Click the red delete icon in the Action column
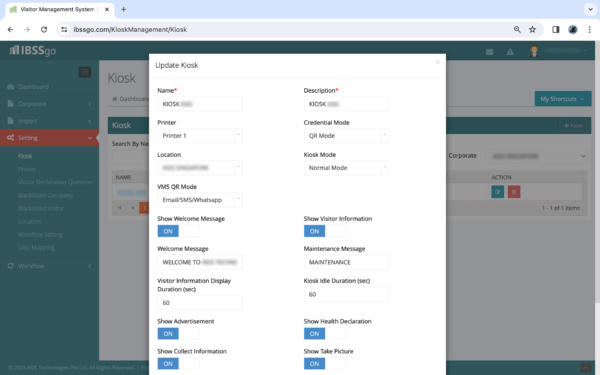The image size is (600, 375). click(514, 192)
